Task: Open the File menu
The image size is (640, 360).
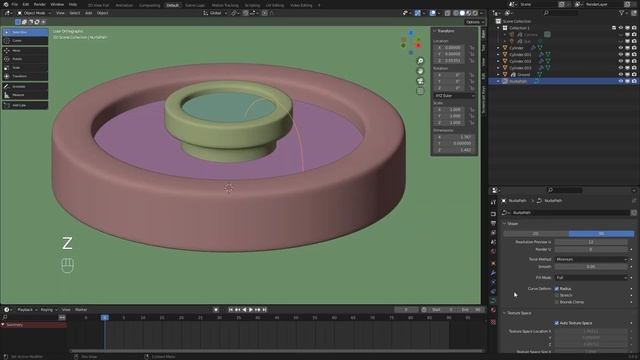Action: 15,4
